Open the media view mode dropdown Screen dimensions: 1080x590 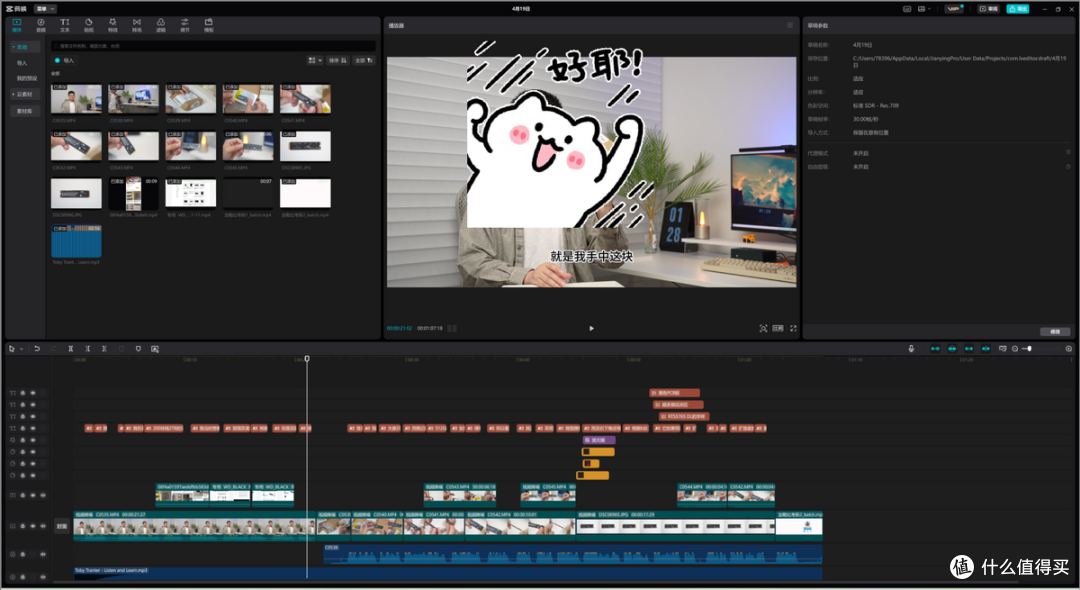[x=315, y=61]
